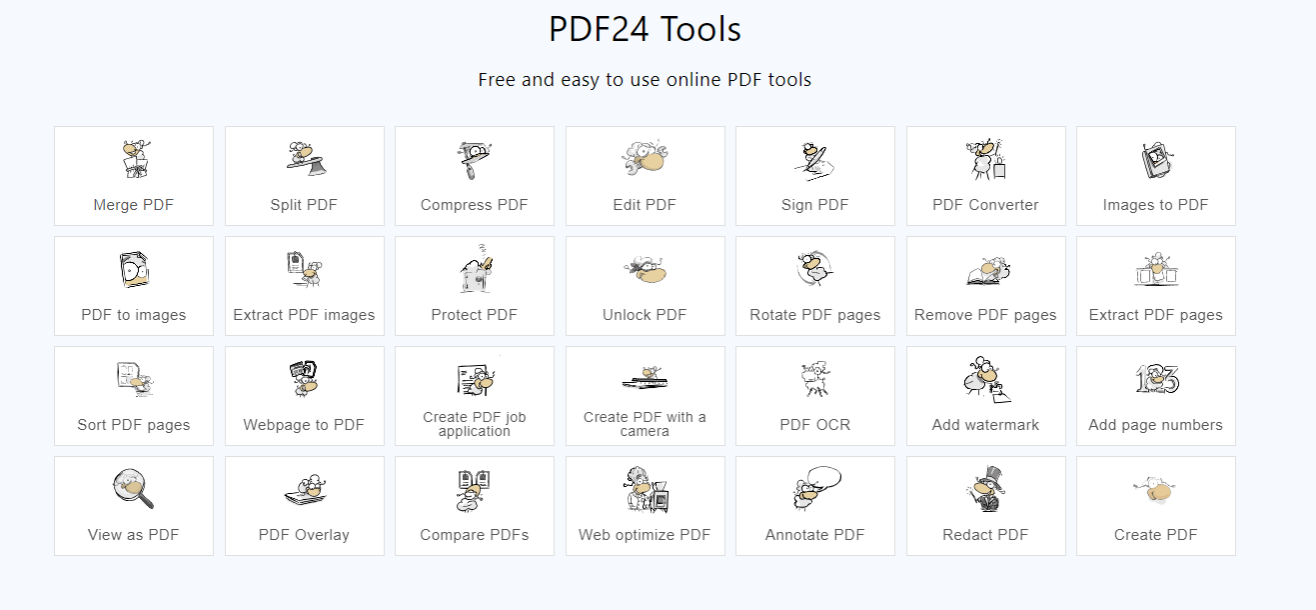
Task: Open the Unlock PDF icon
Action: tap(645, 269)
